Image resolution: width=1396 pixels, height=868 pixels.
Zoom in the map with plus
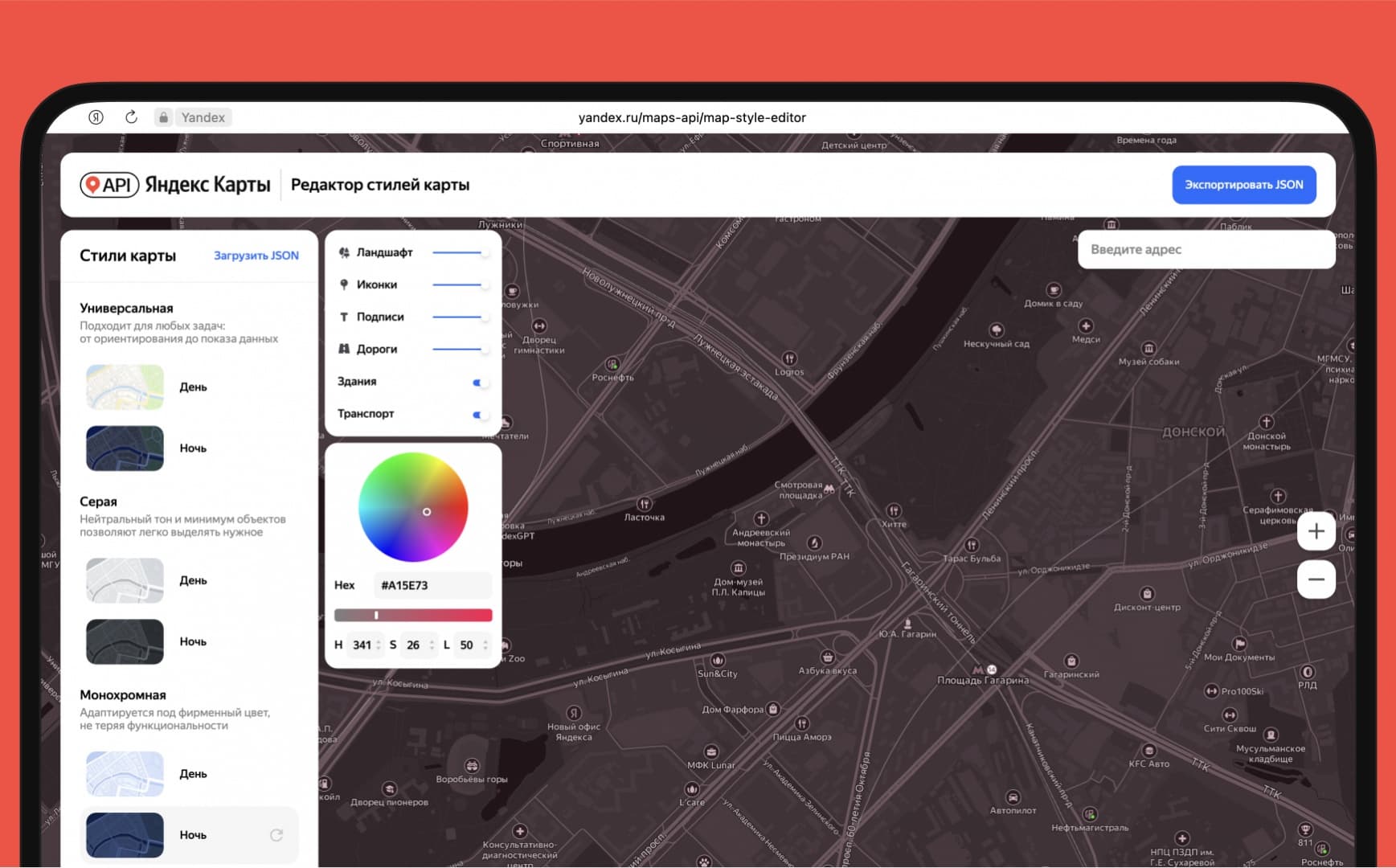click(1316, 531)
